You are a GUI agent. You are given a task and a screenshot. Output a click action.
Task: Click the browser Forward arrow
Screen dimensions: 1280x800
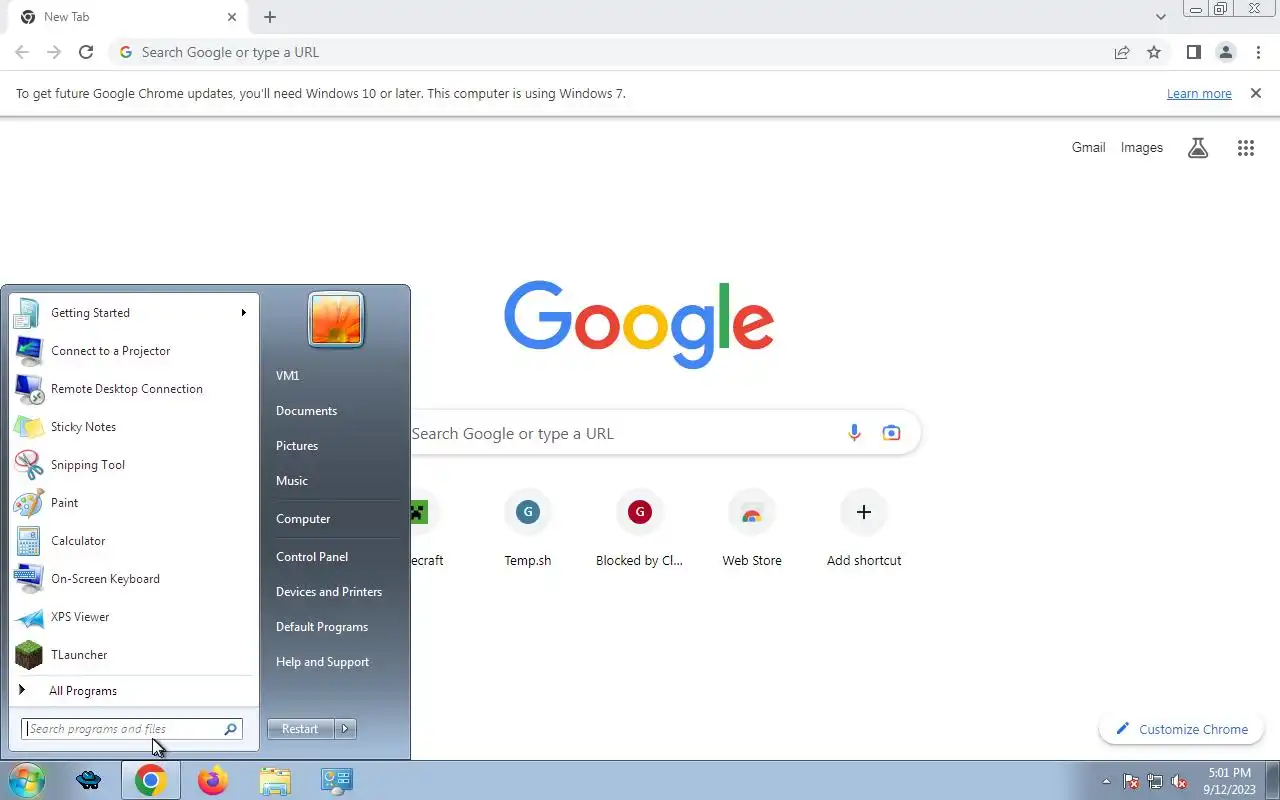pos(54,52)
